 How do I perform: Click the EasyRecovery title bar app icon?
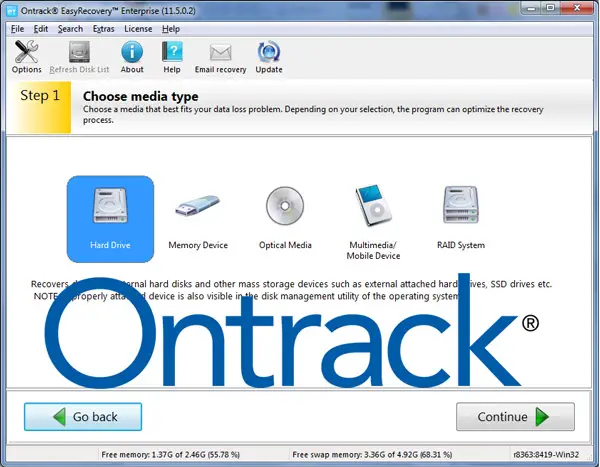[12, 11]
